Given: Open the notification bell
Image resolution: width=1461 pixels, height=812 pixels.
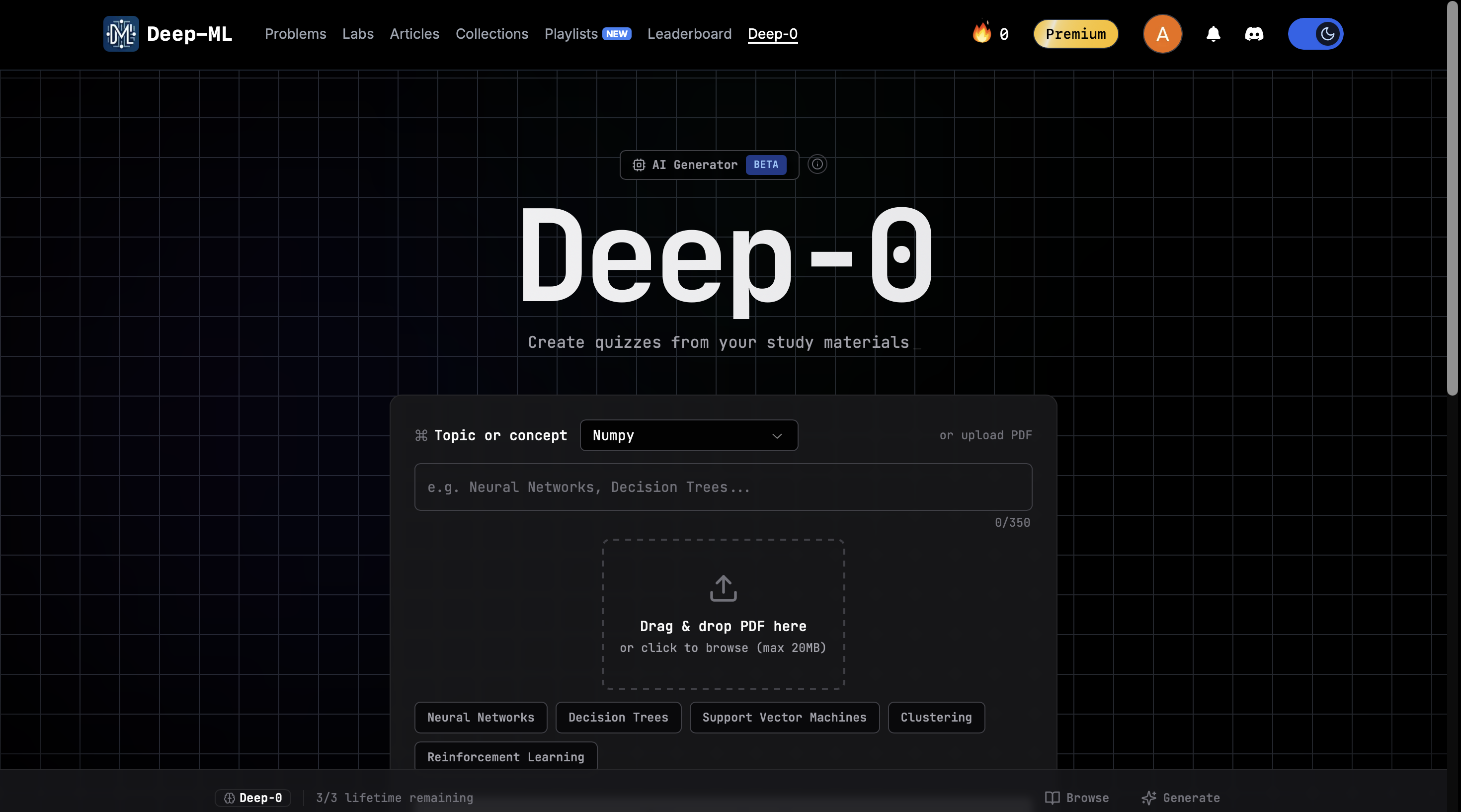Looking at the screenshot, I should (x=1213, y=33).
